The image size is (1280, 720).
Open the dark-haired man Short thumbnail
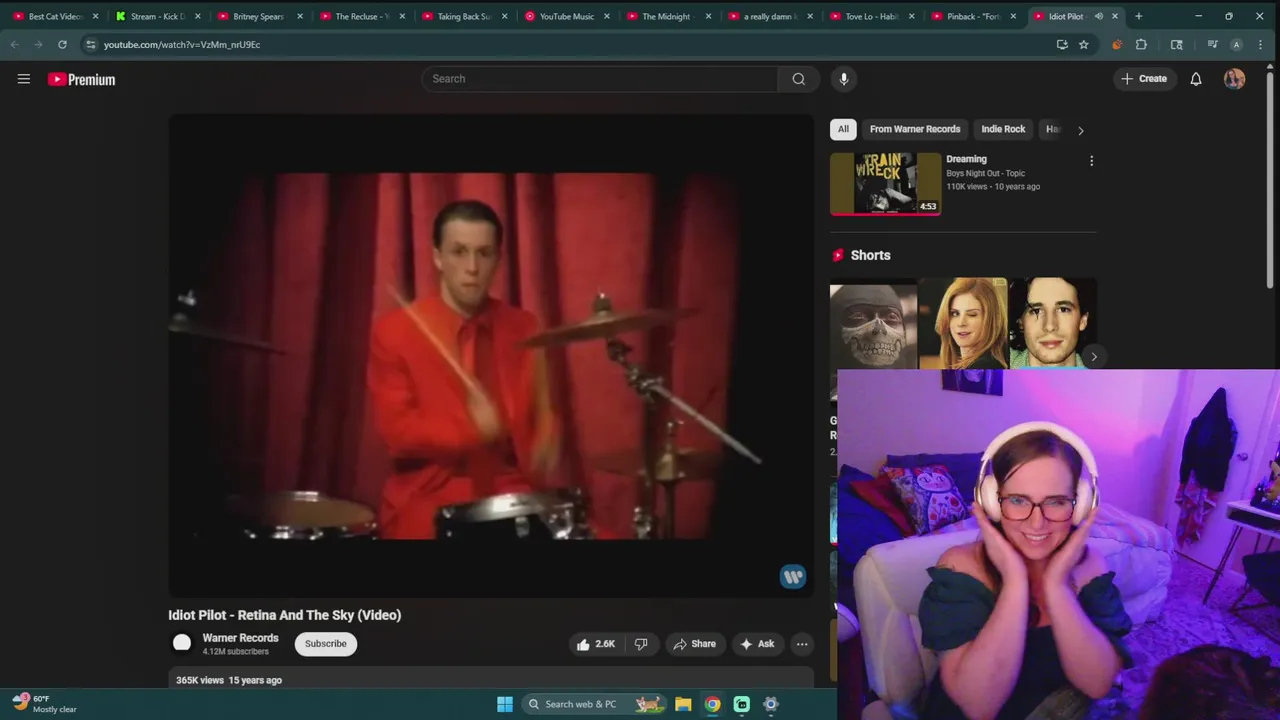[1052, 324]
